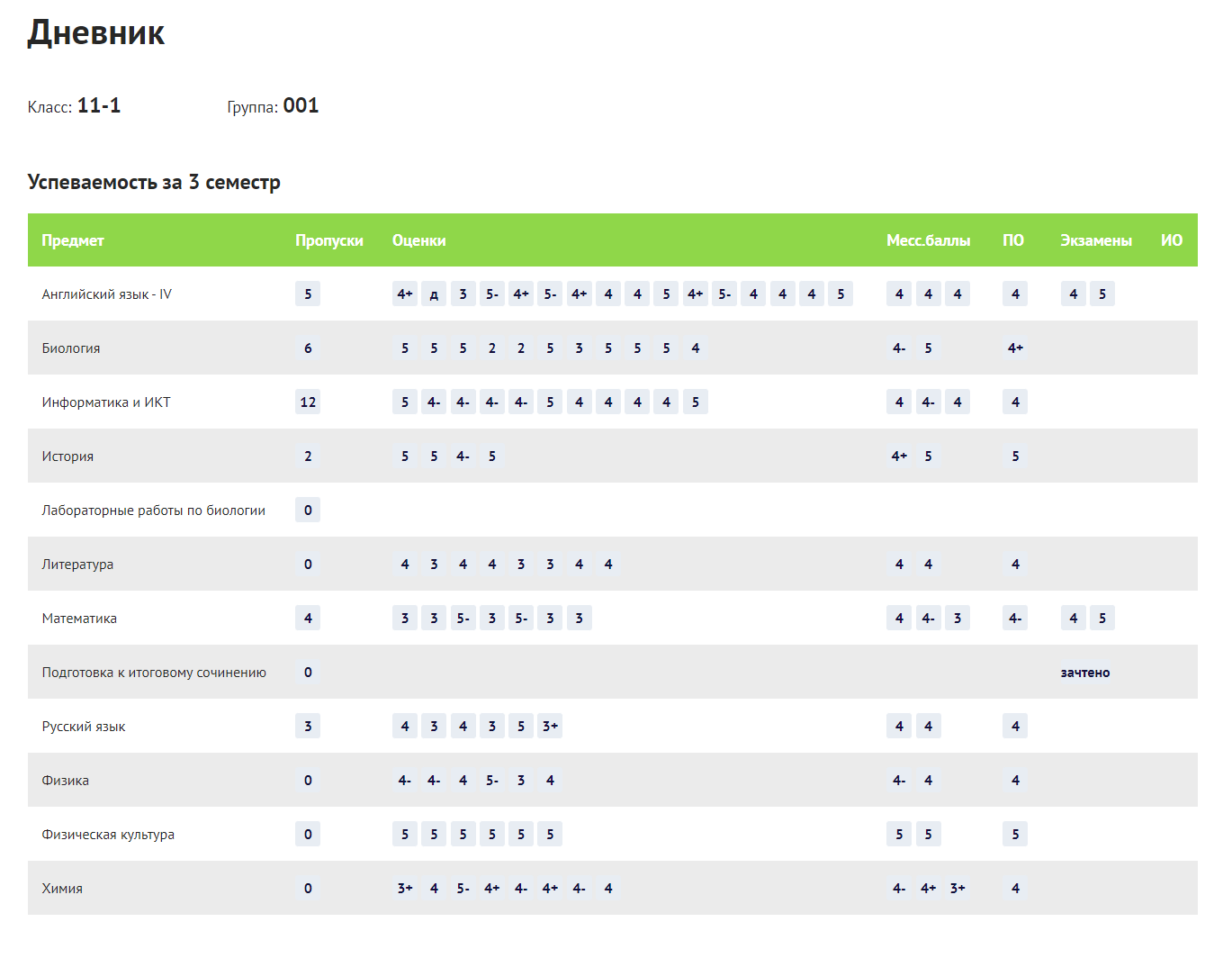Image resolution: width=1232 pixels, height=958 pixels.
Task: Click the group value 001
Action: (301, 105)
